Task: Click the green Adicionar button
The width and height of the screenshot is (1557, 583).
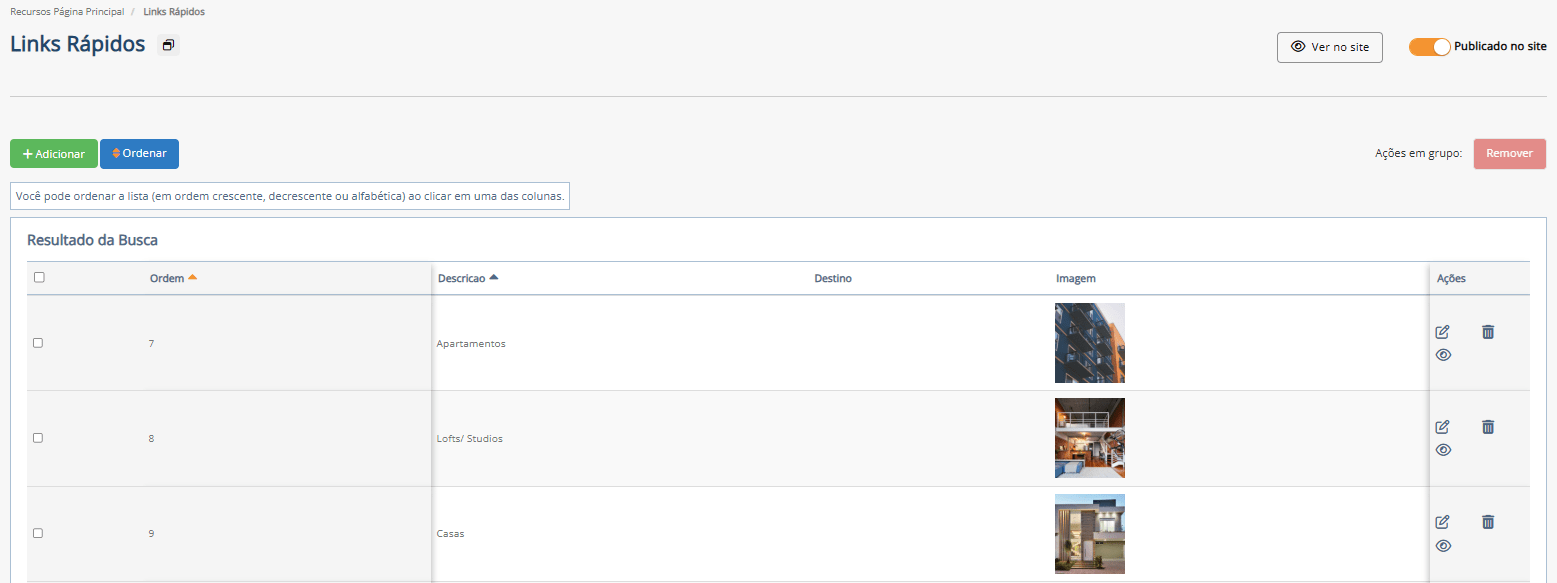Action: click(54, 154)
